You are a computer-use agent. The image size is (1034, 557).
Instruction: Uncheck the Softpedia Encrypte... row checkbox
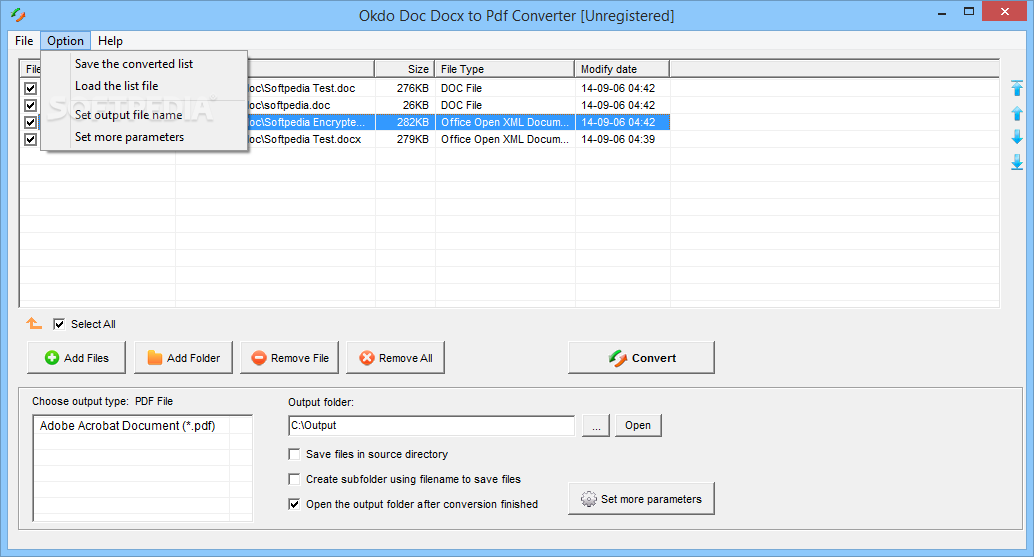[30, 123]
